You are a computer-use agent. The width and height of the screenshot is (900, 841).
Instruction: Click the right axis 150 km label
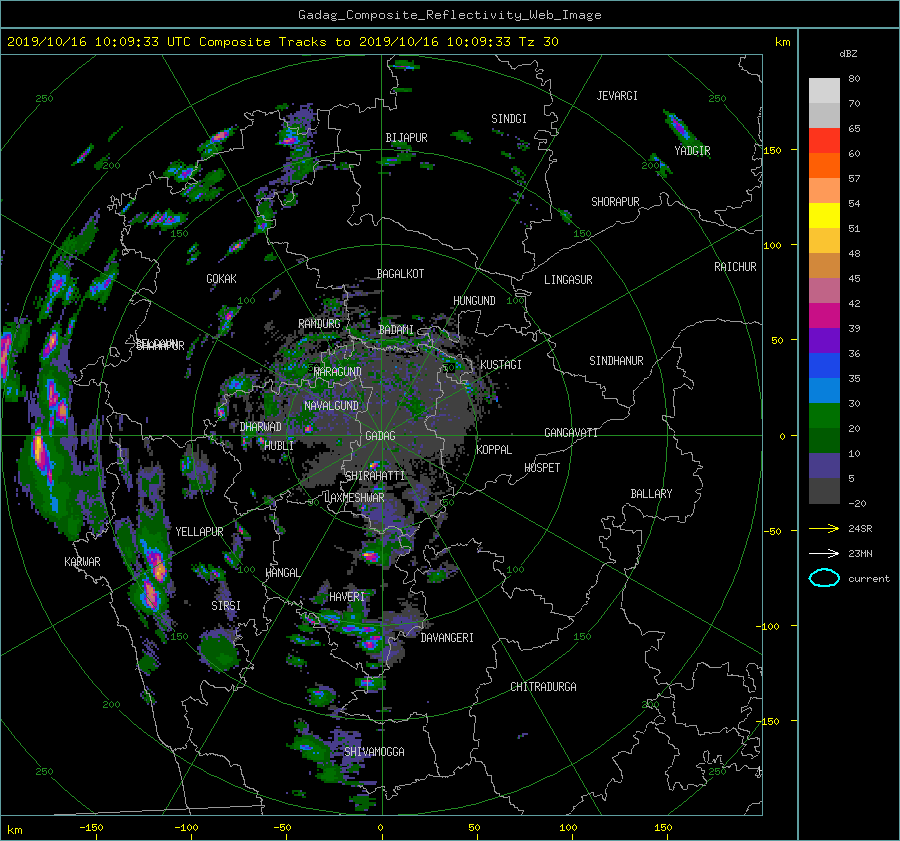pos(772,150)
